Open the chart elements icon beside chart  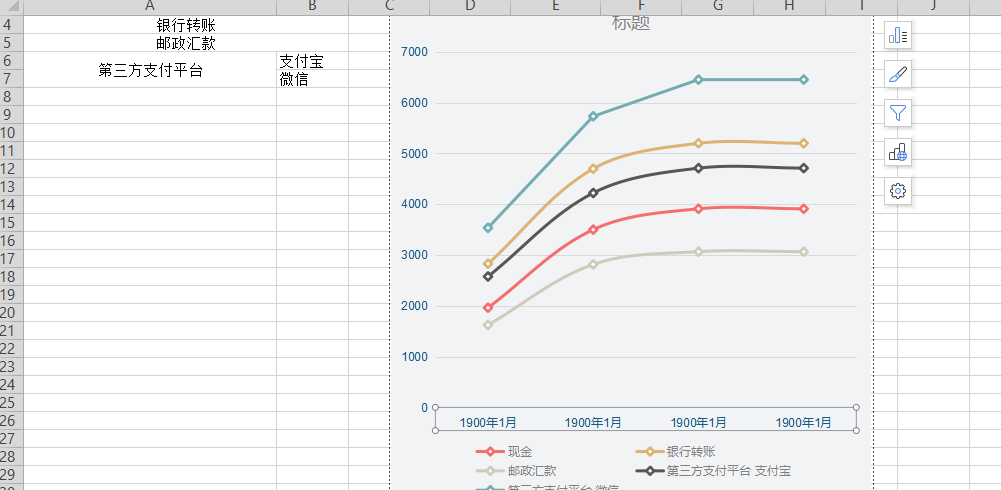coord(898,35)
